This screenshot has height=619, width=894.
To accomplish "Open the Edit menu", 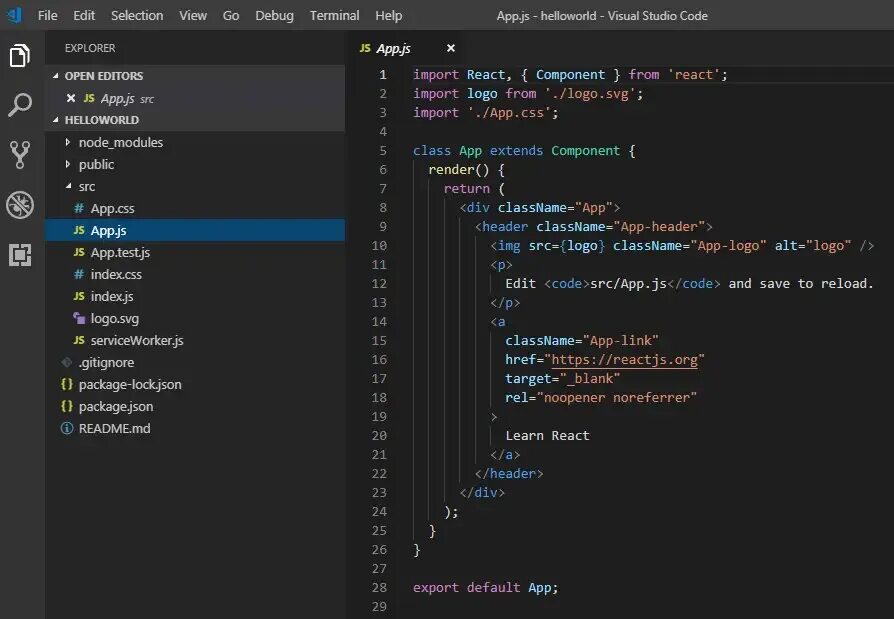I will pos(84,15).
